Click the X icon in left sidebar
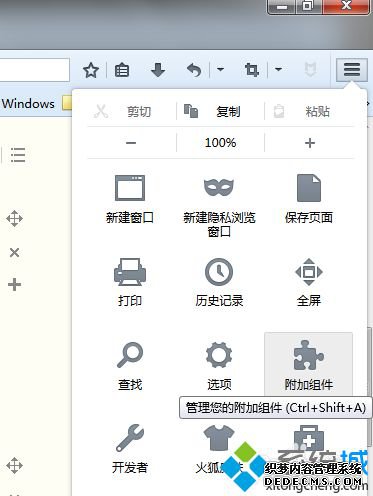 click(14, 252)
